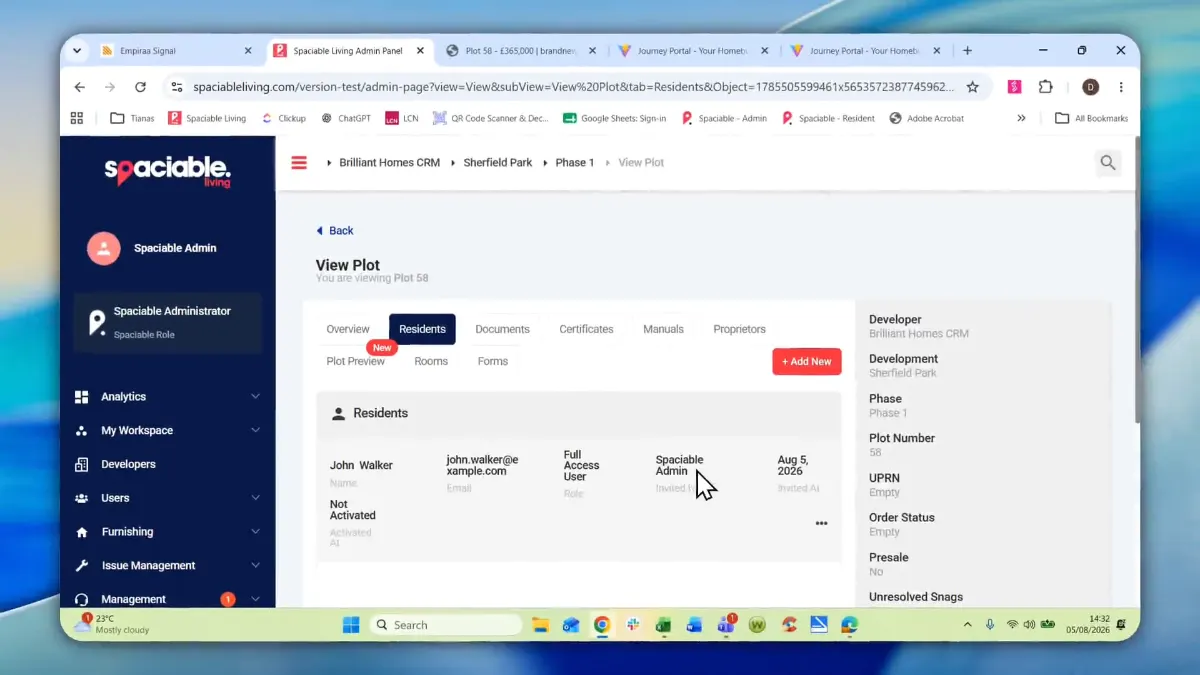Open the tab groups grid icon in bookmarks bar
This screenshot has width=1200, height=675.
[77, 118]
